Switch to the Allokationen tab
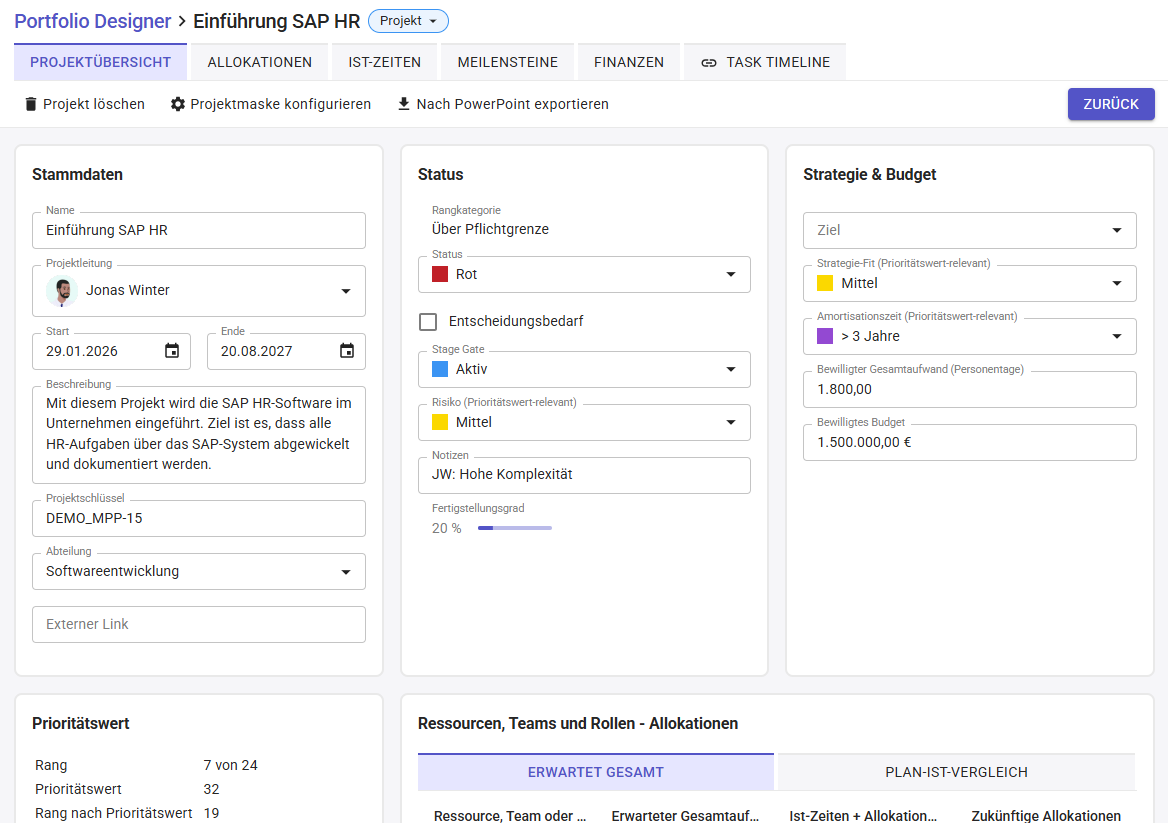This screenshot has width=1168, height=823. (x=259, y=62)
